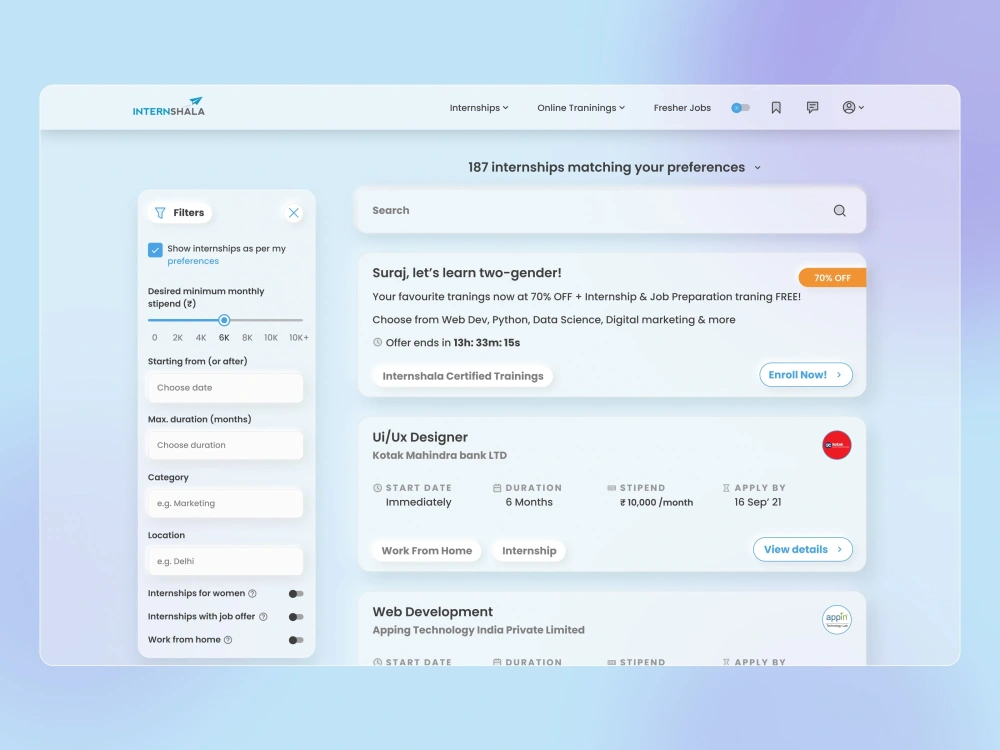
Task: Enable Work from home toggle
Action: (x=296, y=640)
